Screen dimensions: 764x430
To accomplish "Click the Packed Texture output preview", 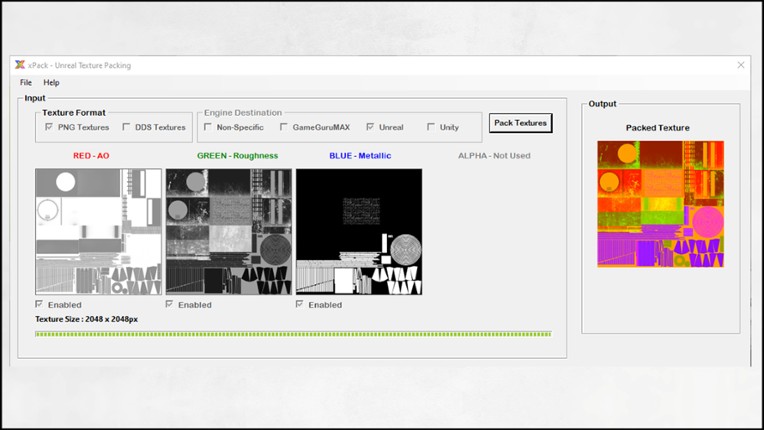I will coord(660,204).
